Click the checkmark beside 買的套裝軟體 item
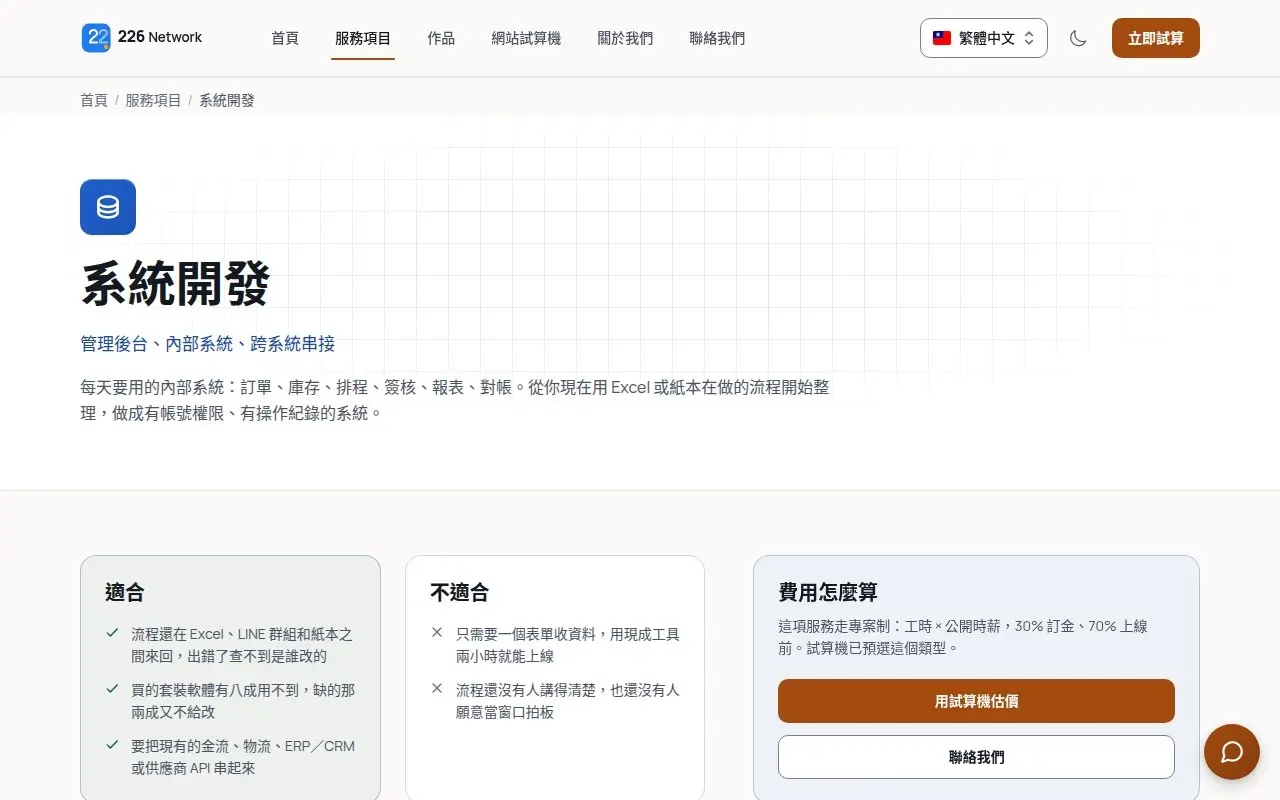1280x800 pixels. click(x=113, y=689)
